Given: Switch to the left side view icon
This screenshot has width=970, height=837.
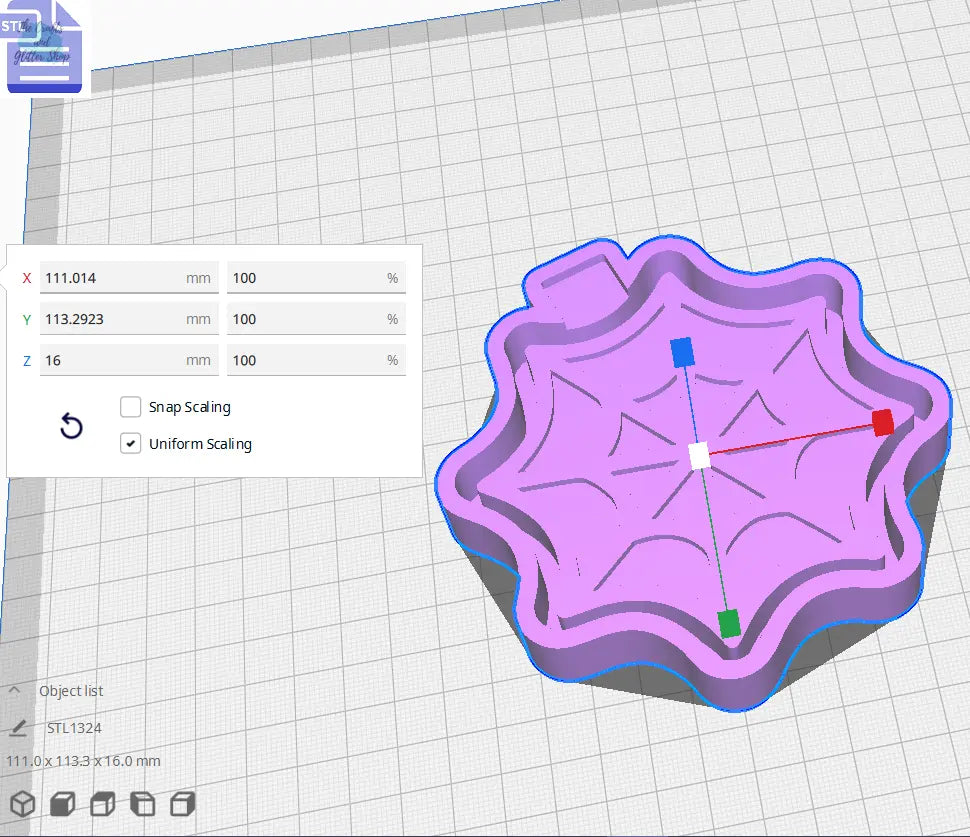Looking at the screenshot, I should (142, 803).
